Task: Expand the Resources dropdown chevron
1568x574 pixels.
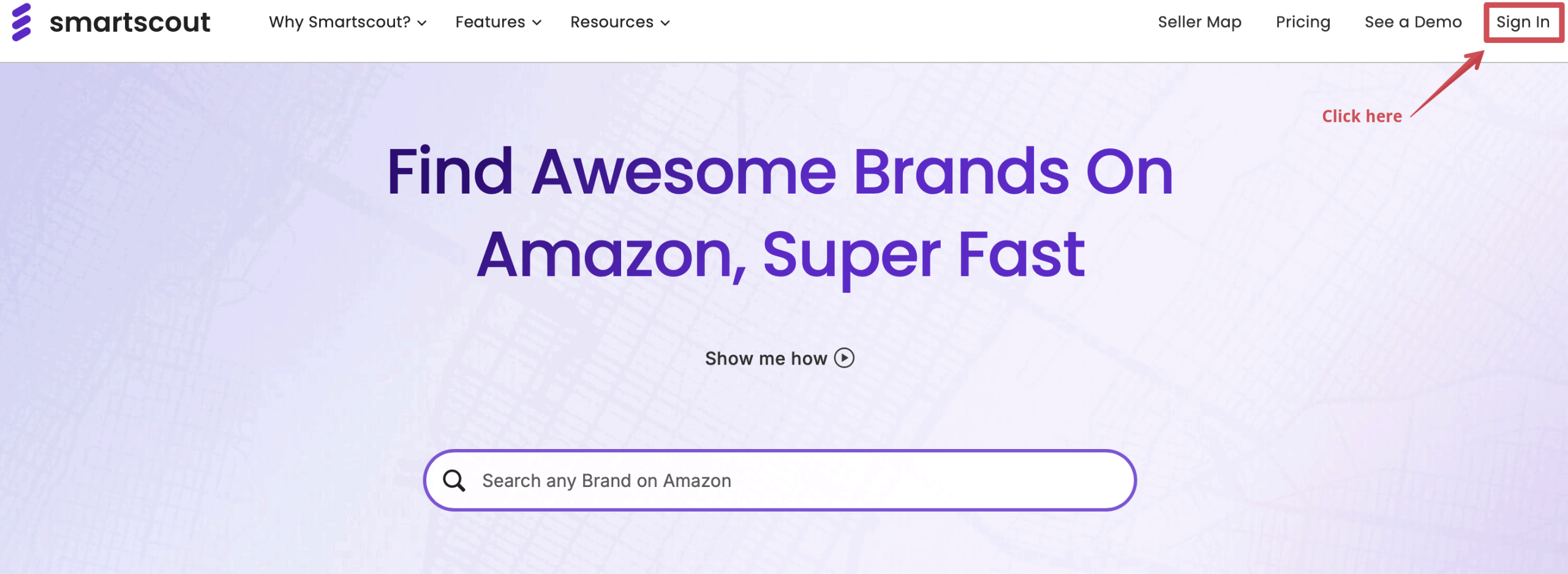Action: coord(665,23)
